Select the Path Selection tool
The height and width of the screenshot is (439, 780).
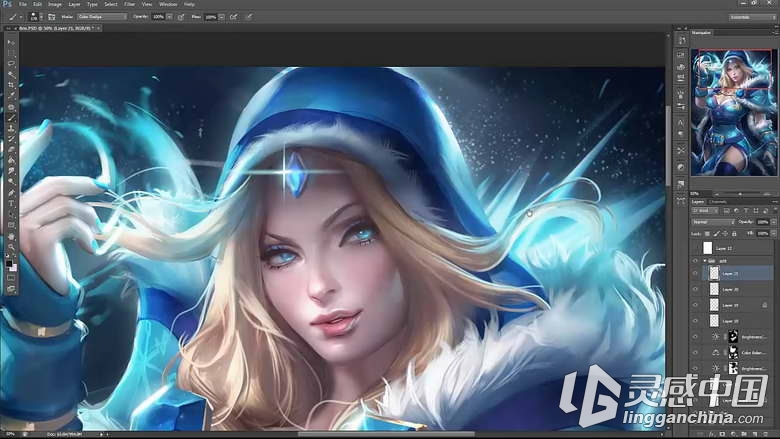[x=11, y=214]
